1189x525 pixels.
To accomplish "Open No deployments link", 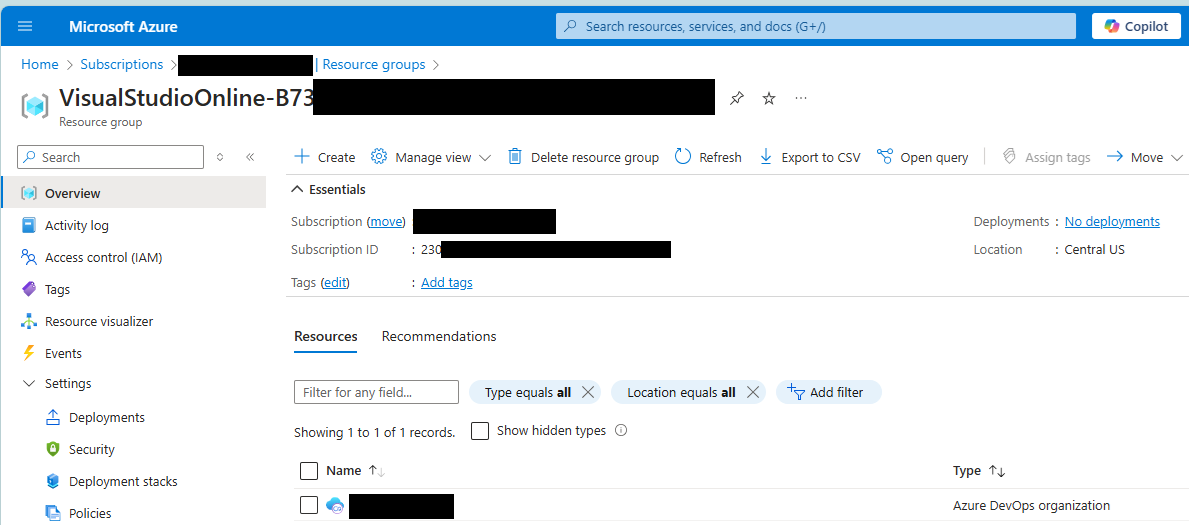I will coord(1112,222).
